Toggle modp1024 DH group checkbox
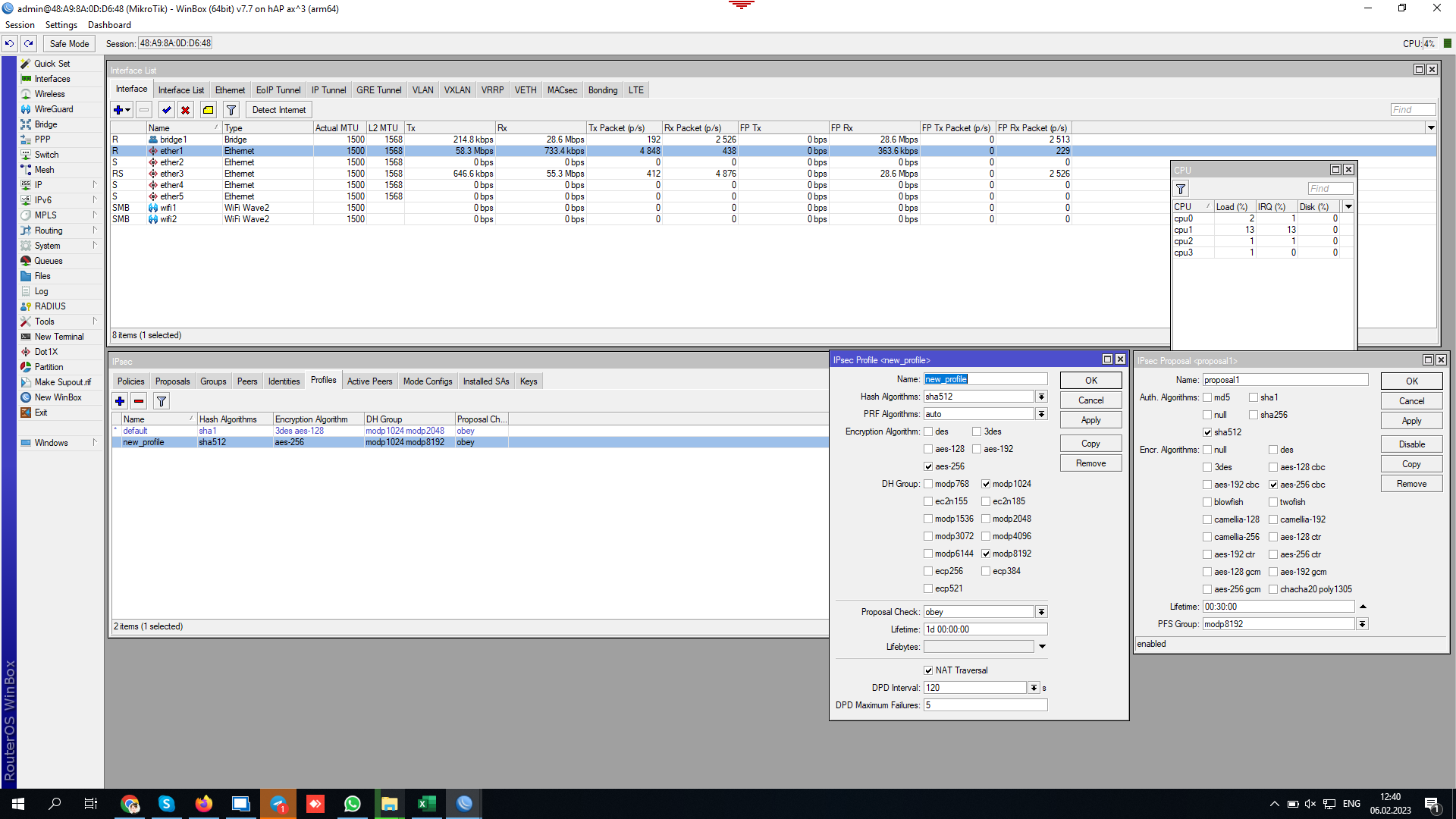Viewport: 1456px width, 819px height. [x=986, y=484]
